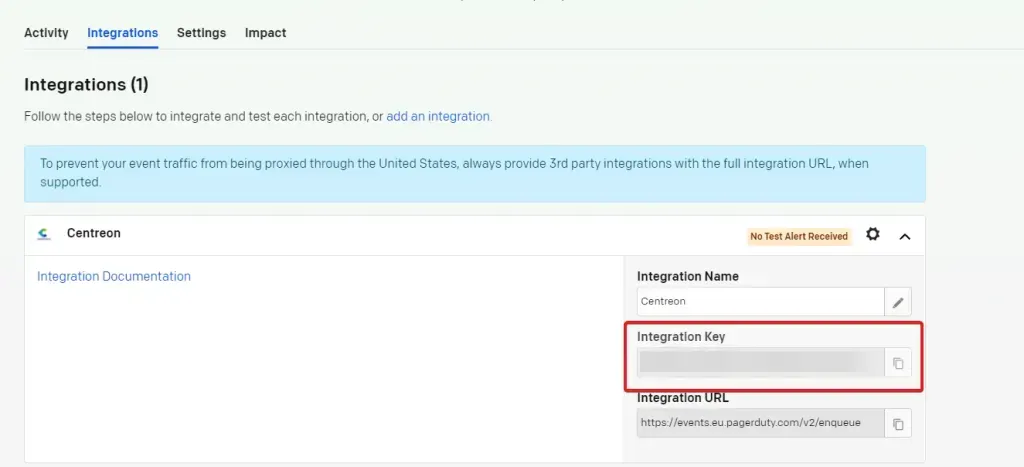1024x467 pixels.
Task: Click the No Test Alert Received badge
Action: [x=799, y=236]
